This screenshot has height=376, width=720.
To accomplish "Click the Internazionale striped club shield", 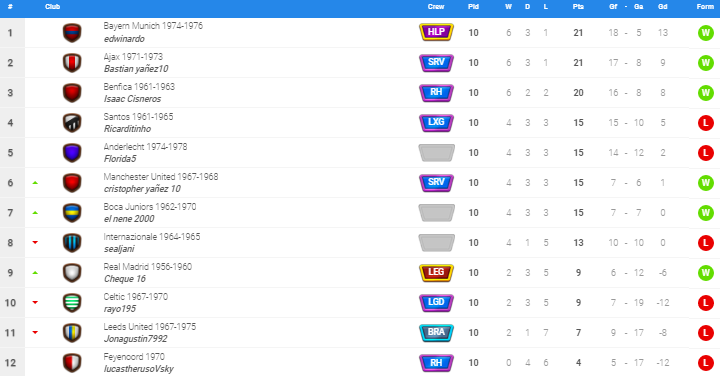I will coord(72,243).
